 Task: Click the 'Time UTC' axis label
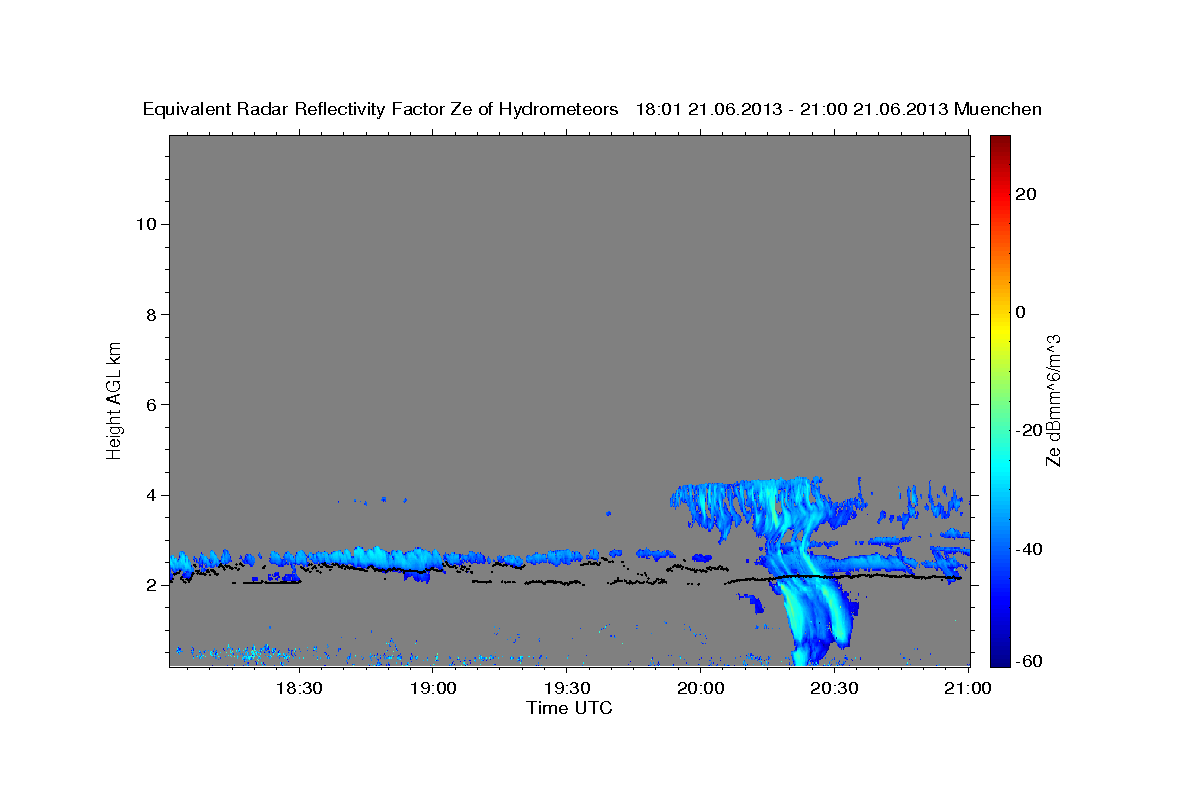(x=569, y=708)
